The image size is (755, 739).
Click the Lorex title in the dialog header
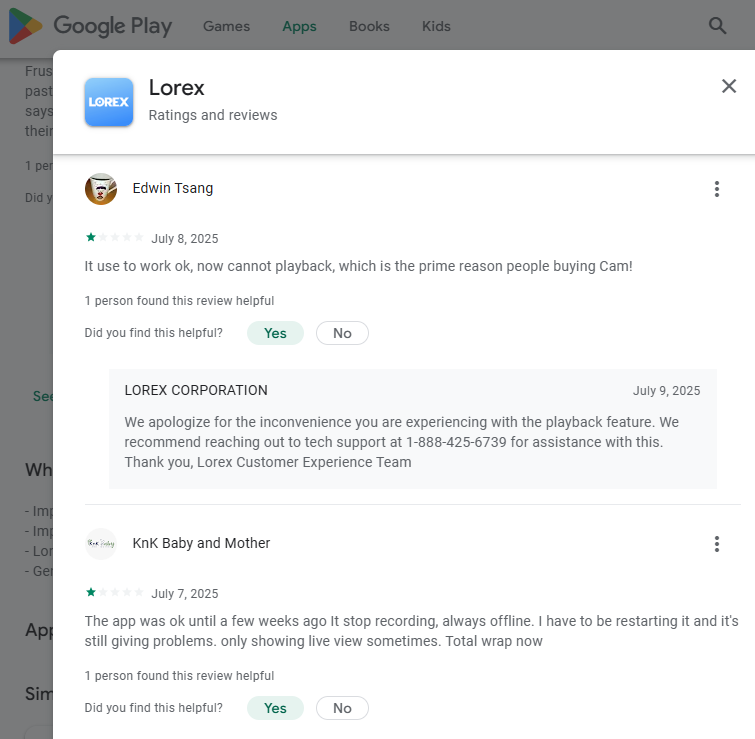pos(176,88)
